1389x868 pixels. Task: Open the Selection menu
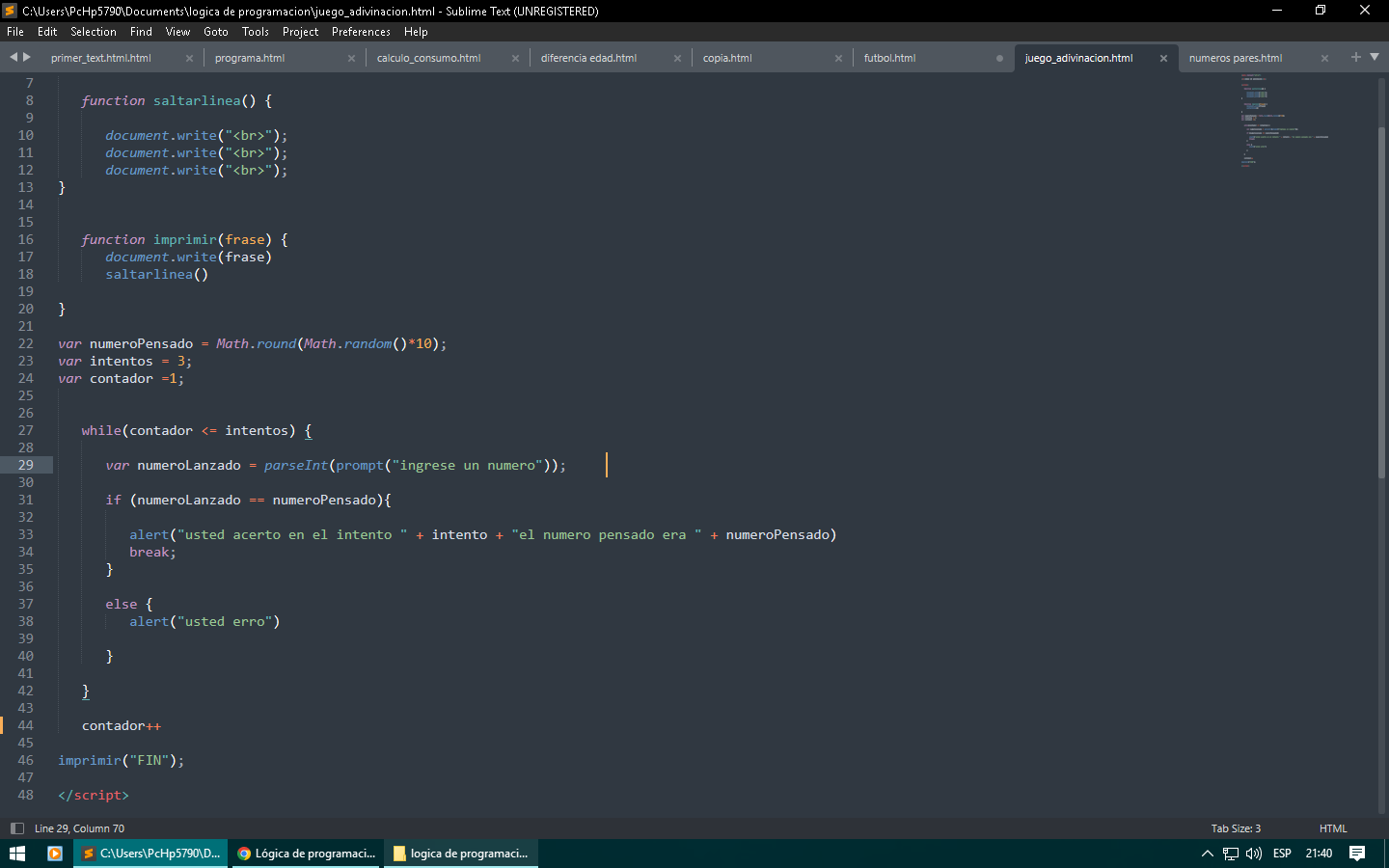point(94,32)
